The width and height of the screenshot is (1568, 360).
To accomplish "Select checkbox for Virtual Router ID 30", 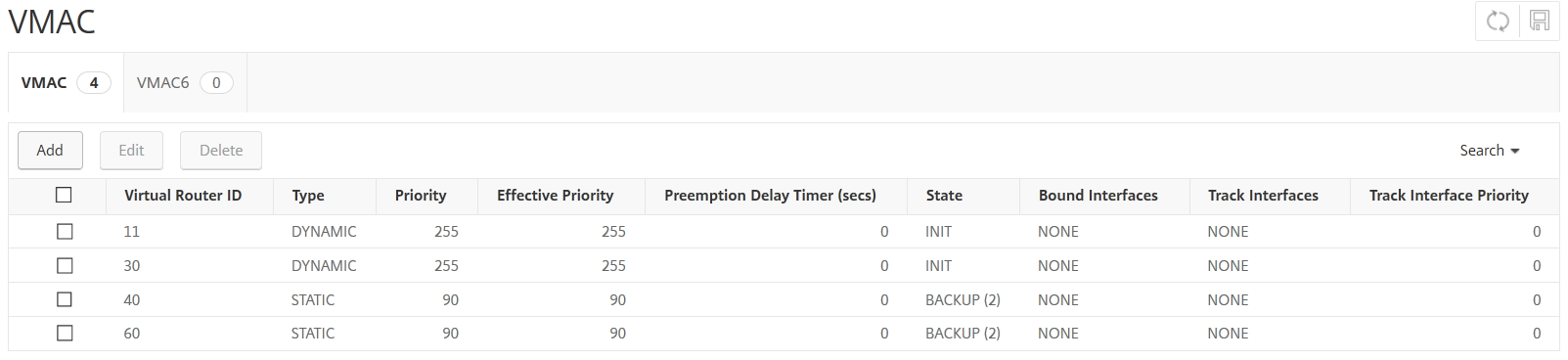I will pos(65,265).
